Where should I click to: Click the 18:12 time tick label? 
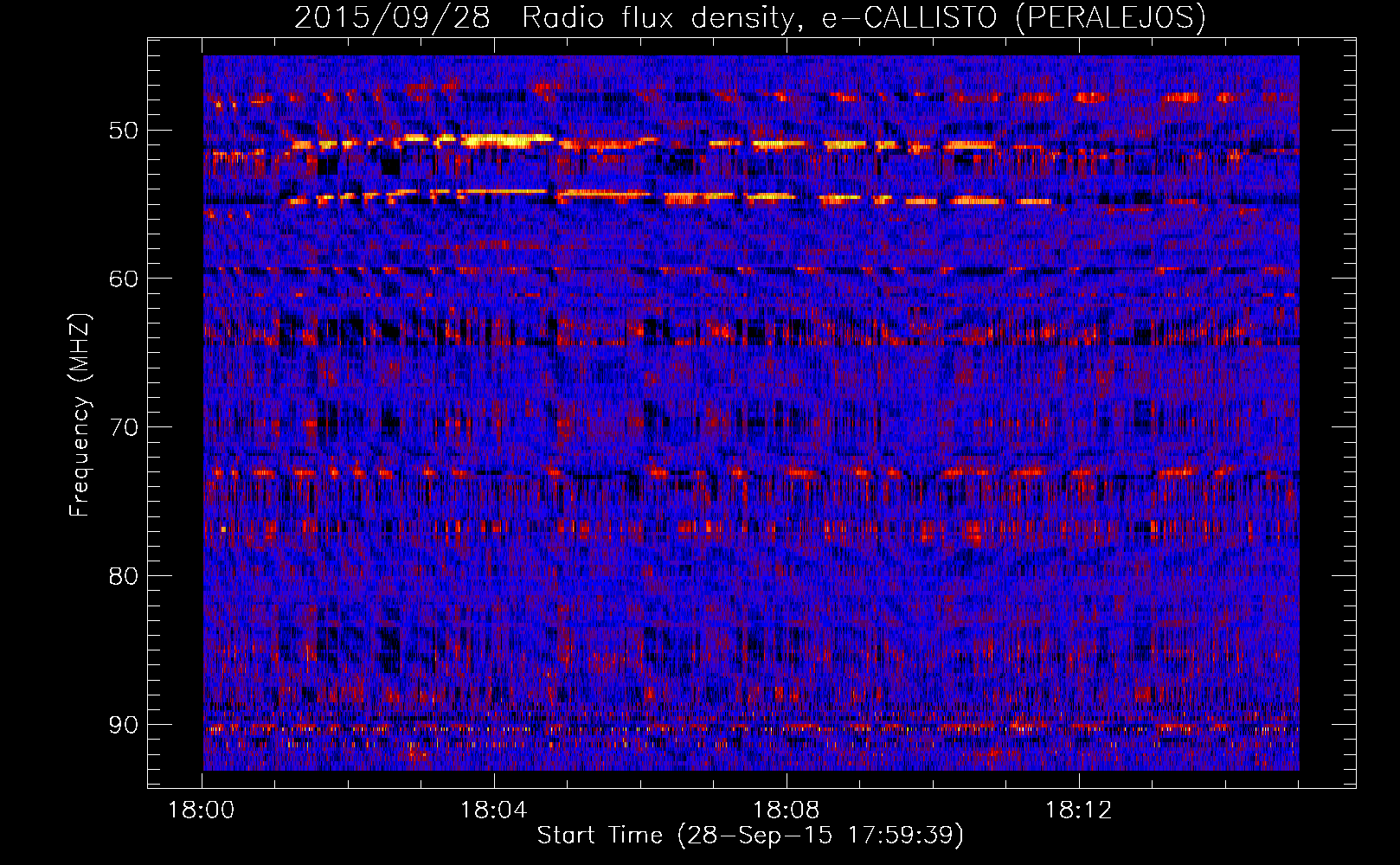coord(1079,811)
